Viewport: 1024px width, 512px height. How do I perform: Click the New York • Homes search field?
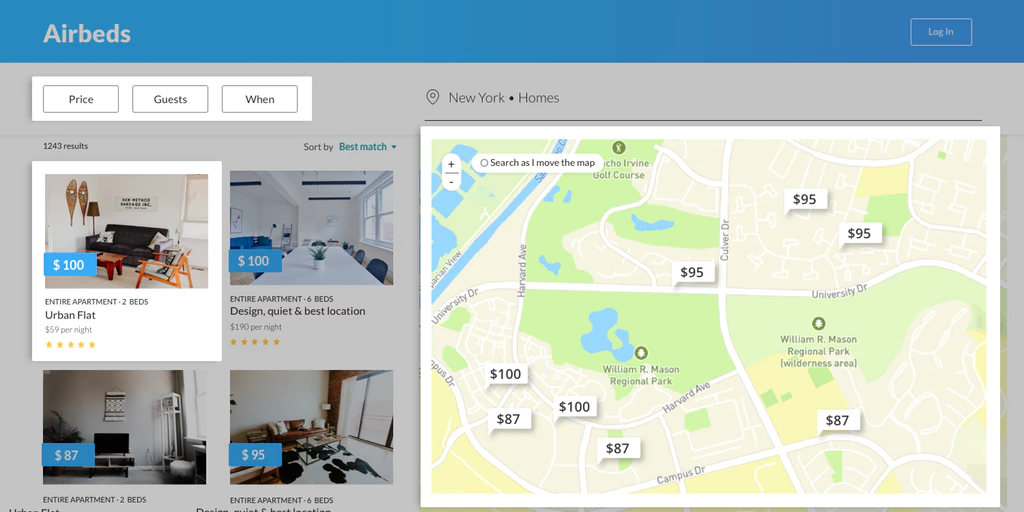(703, 99)
